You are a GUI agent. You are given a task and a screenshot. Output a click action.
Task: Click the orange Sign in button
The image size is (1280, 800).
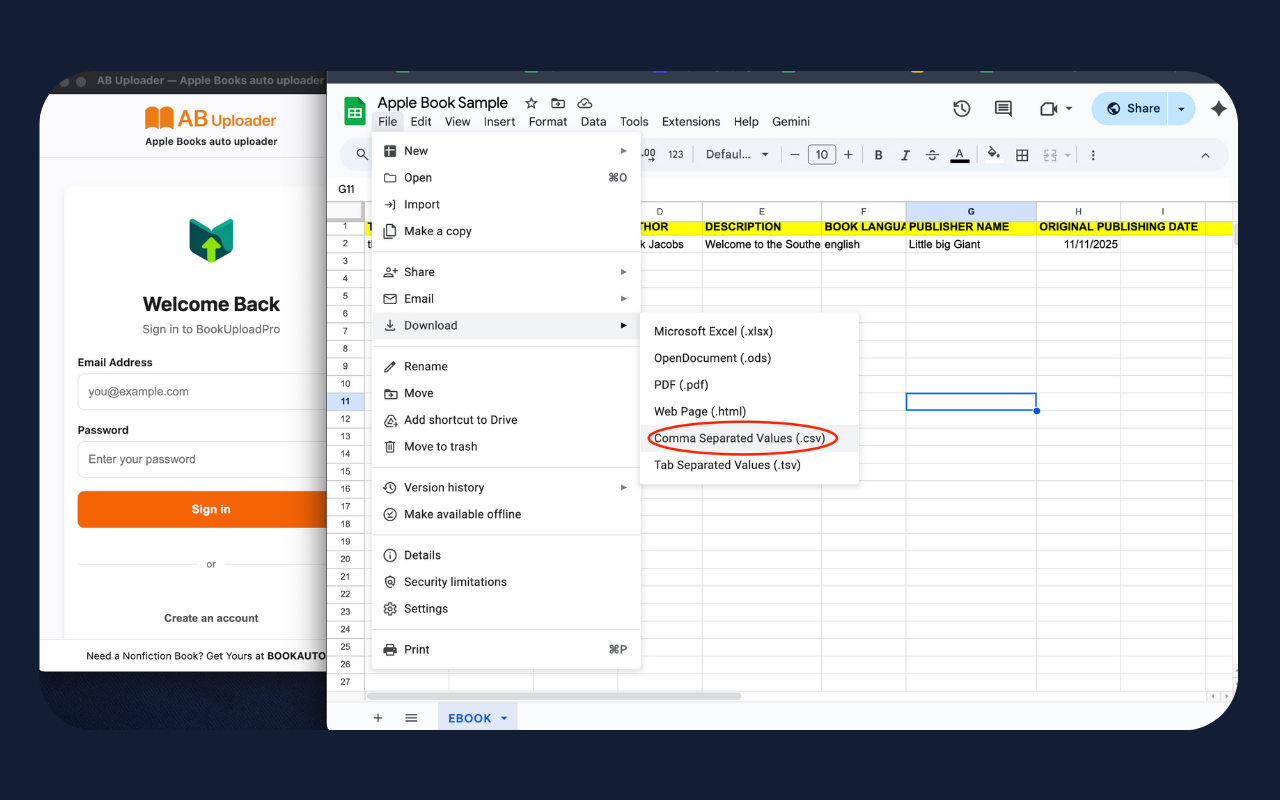[202, 509]
